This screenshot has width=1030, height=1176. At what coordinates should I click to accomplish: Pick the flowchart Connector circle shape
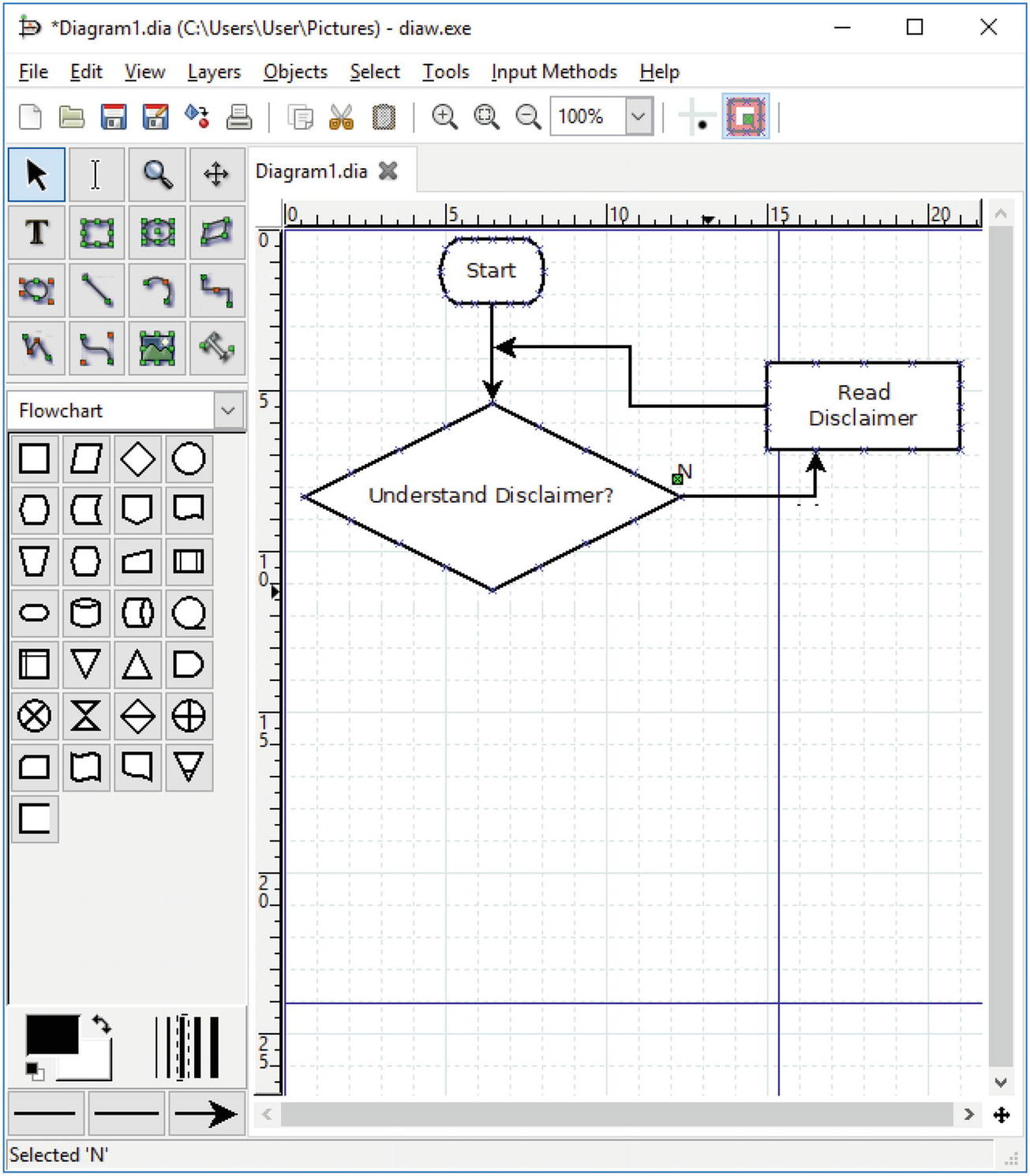(x=189, y=459)
